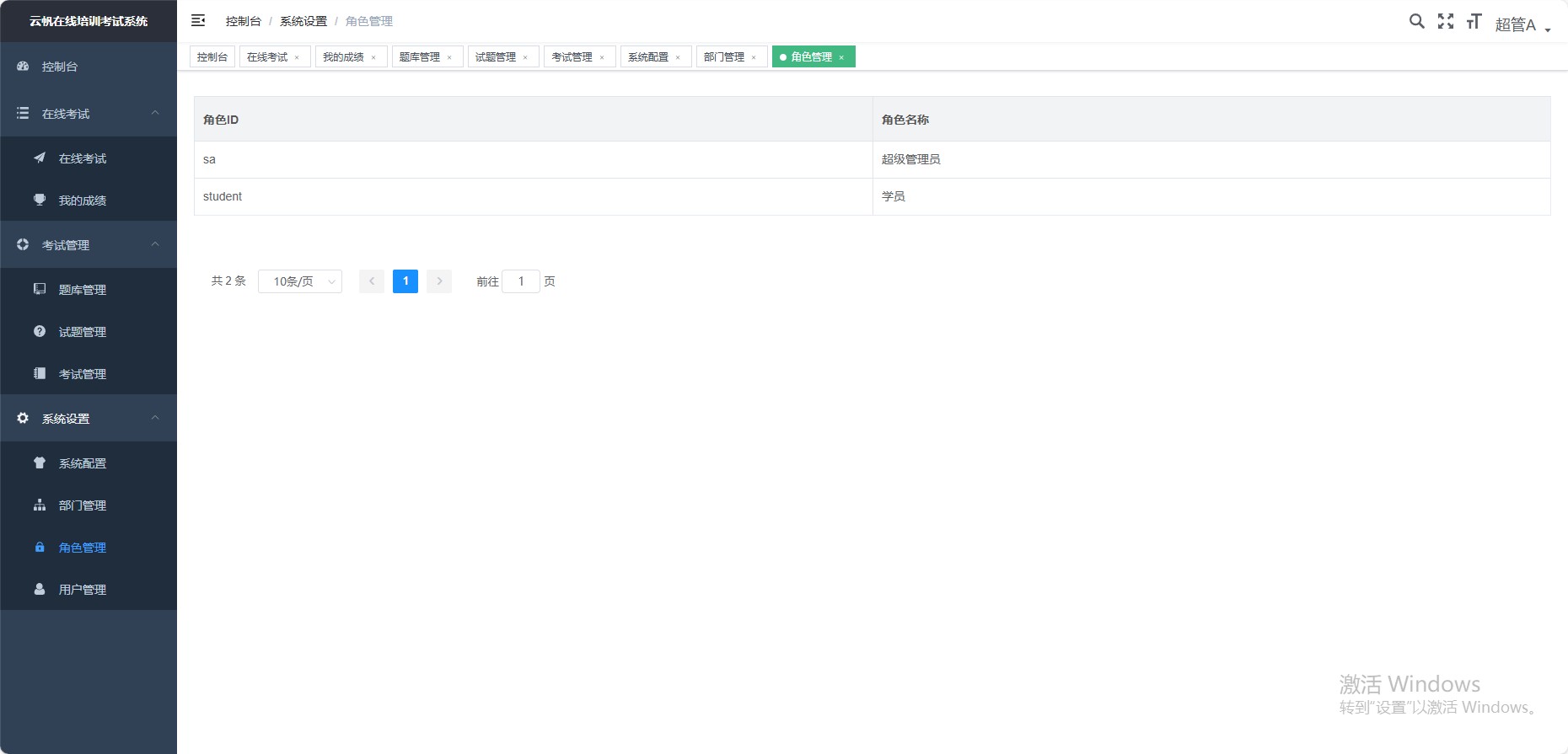This screenshot has height=754, width=1568.
Task: Close the 考试管理 tab
Action: pyautogui.click(x=602, y=57)
